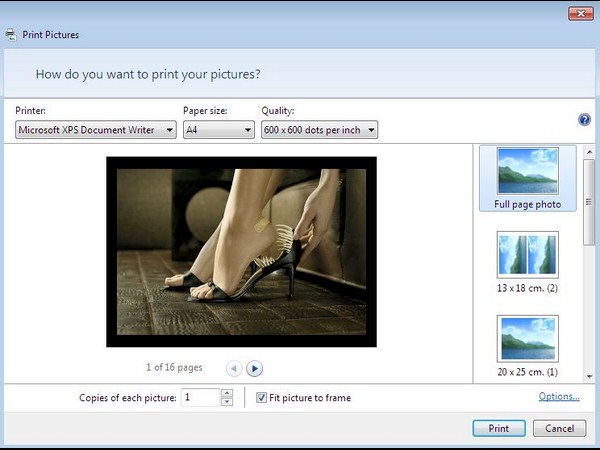Click the blue help question mark icon

click(584, 120)
